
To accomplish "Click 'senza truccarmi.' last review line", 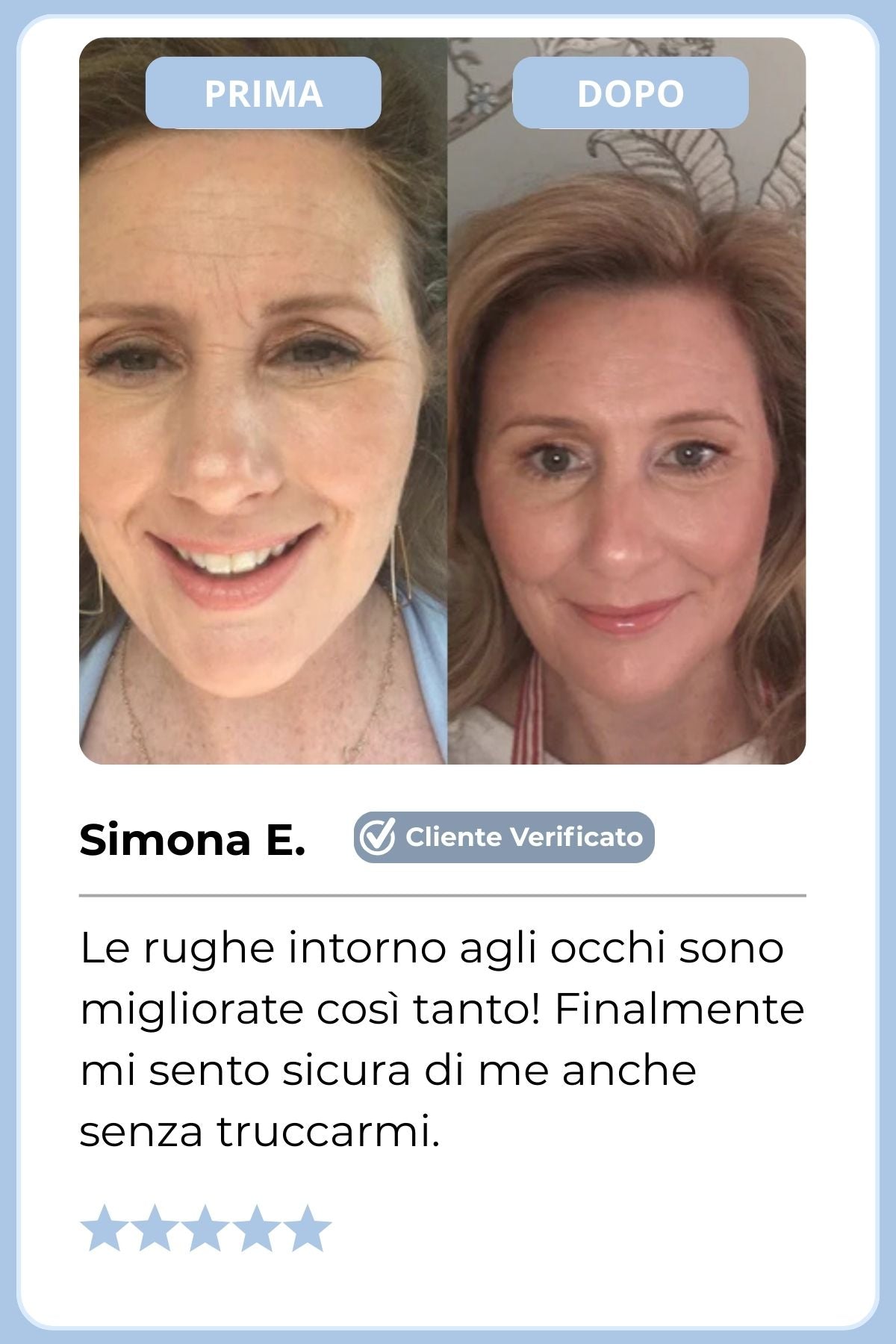I will 260,1132.
